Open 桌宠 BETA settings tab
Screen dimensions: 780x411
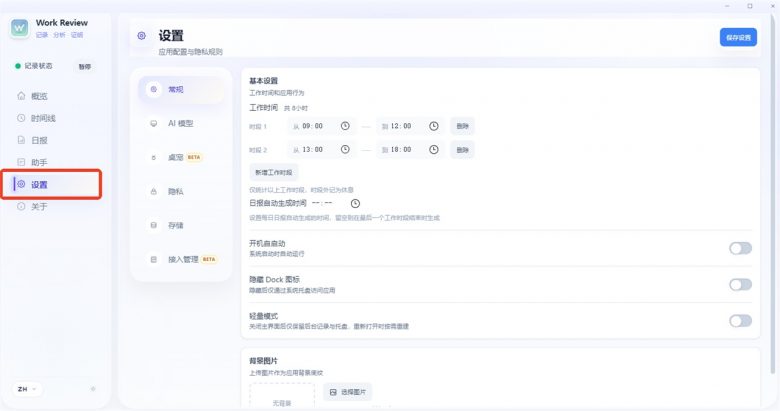click(181, 157)
